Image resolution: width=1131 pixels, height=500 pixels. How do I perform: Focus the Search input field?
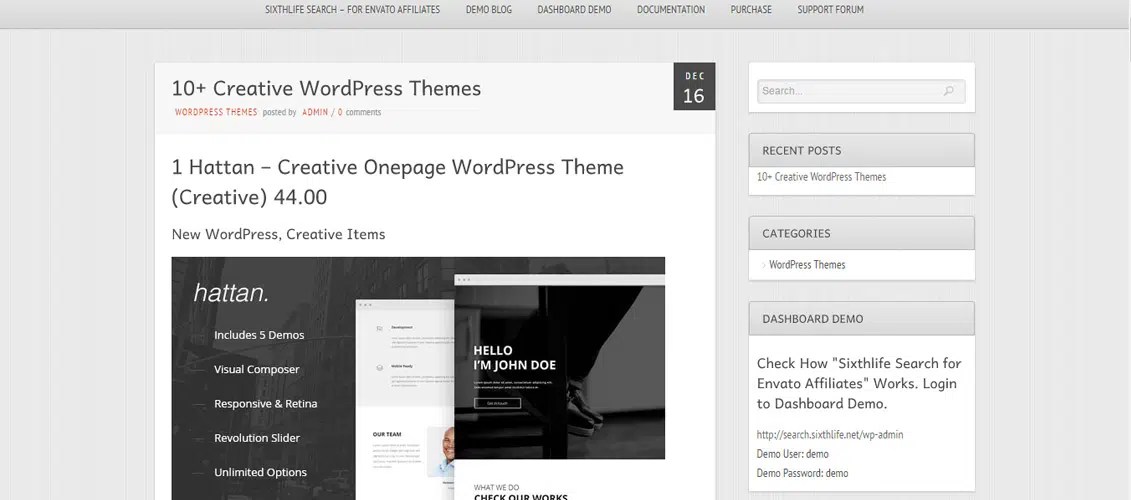861,91
